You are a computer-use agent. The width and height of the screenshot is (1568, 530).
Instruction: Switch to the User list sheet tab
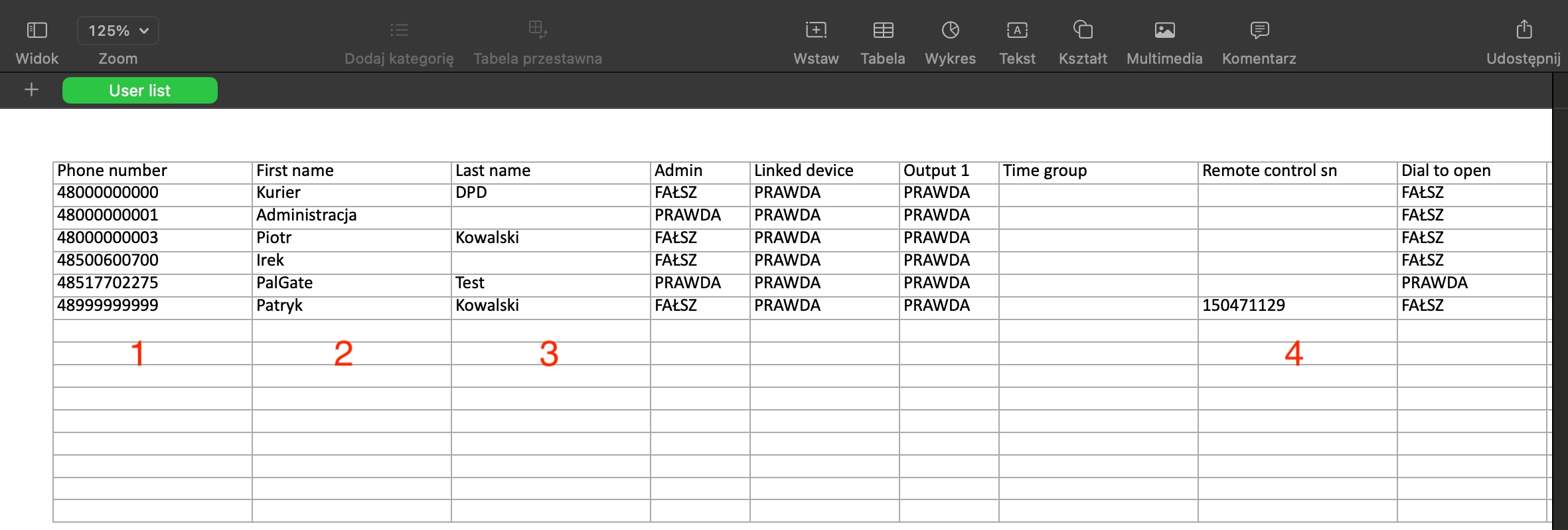click(139, 90)
